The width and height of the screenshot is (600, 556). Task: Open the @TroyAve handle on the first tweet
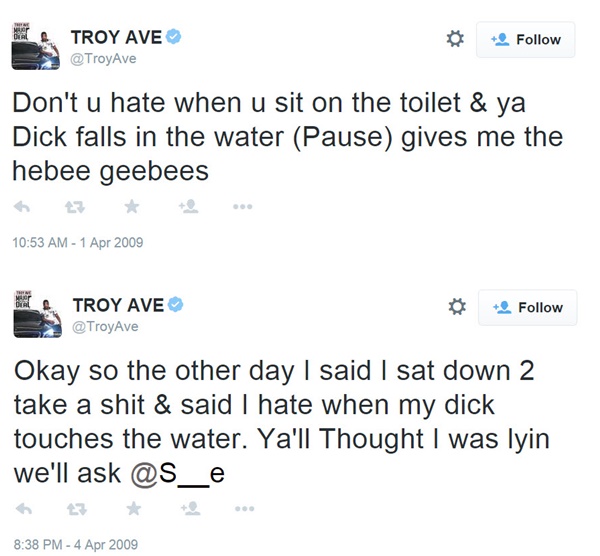click(104, 59)
